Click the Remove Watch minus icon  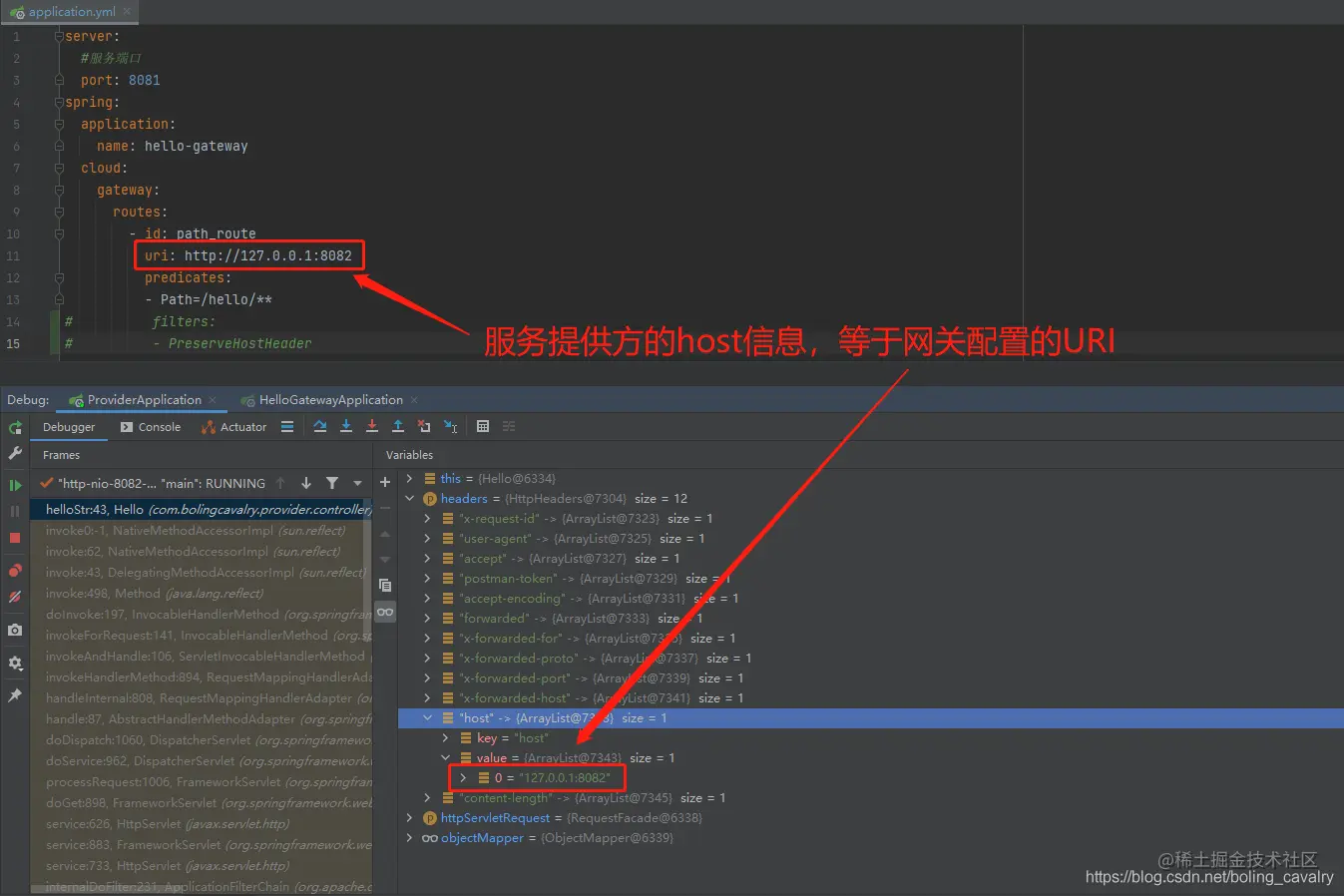[385, 508]
